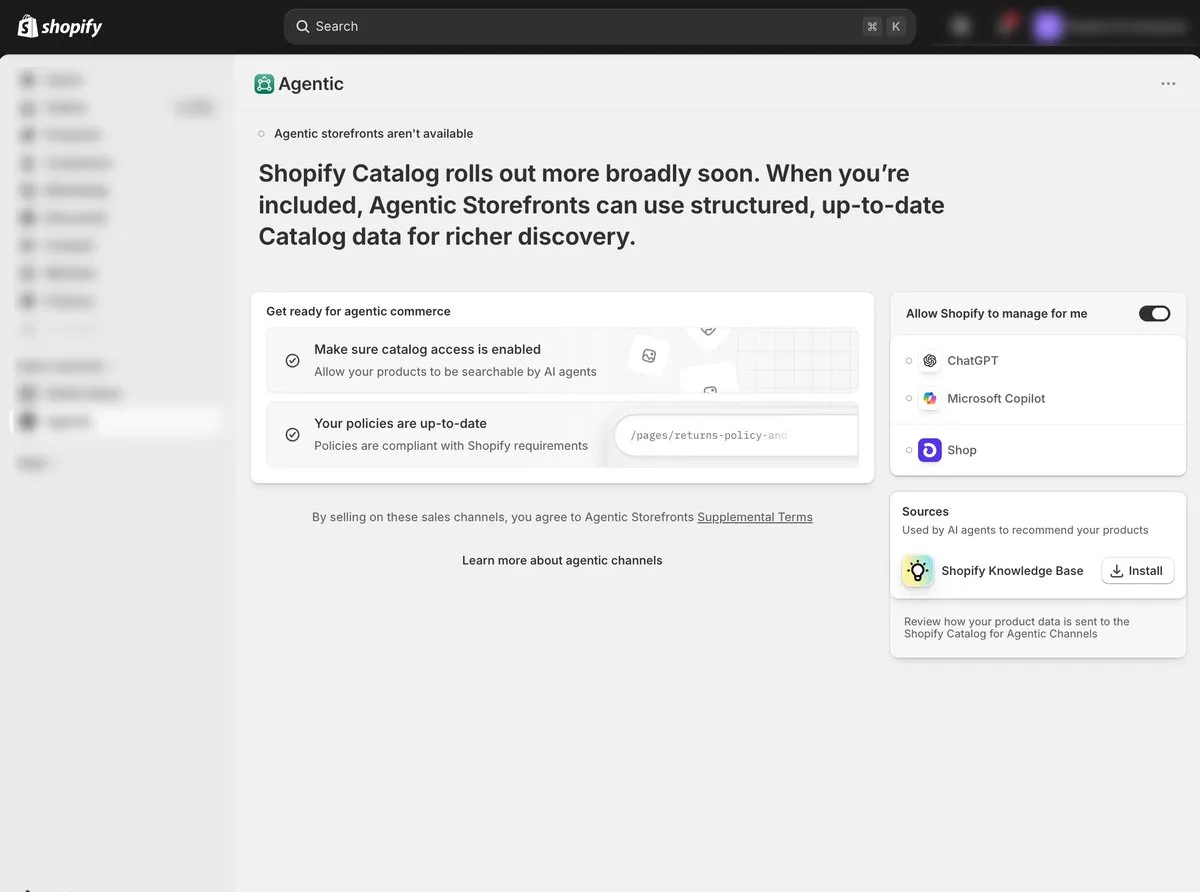Click 'Review how your product data is sent' text
This screenshot has height=892, width=1200.
tap(1017, 627)
